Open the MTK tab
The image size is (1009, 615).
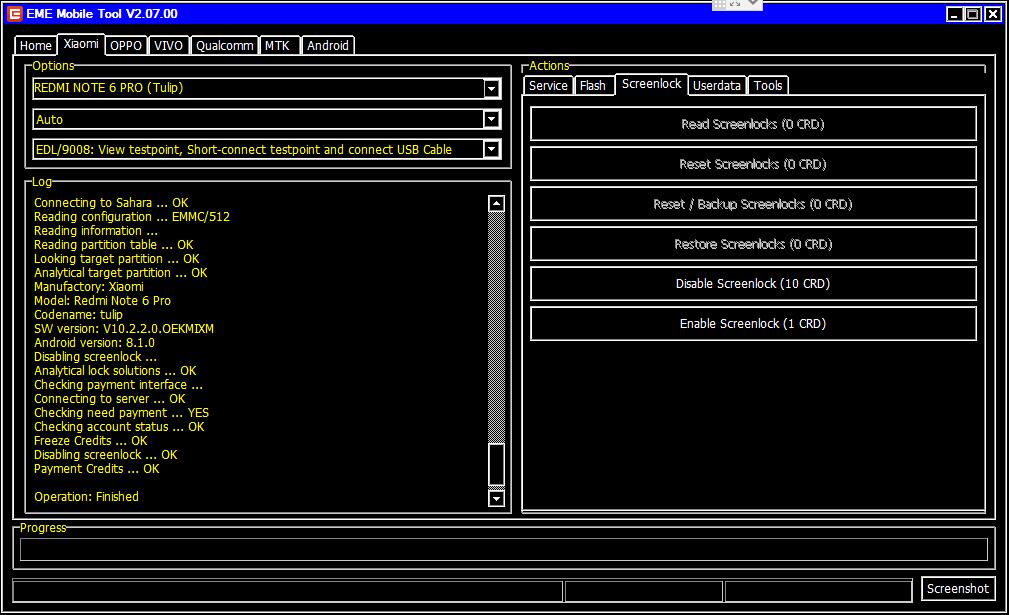(277, 46)
